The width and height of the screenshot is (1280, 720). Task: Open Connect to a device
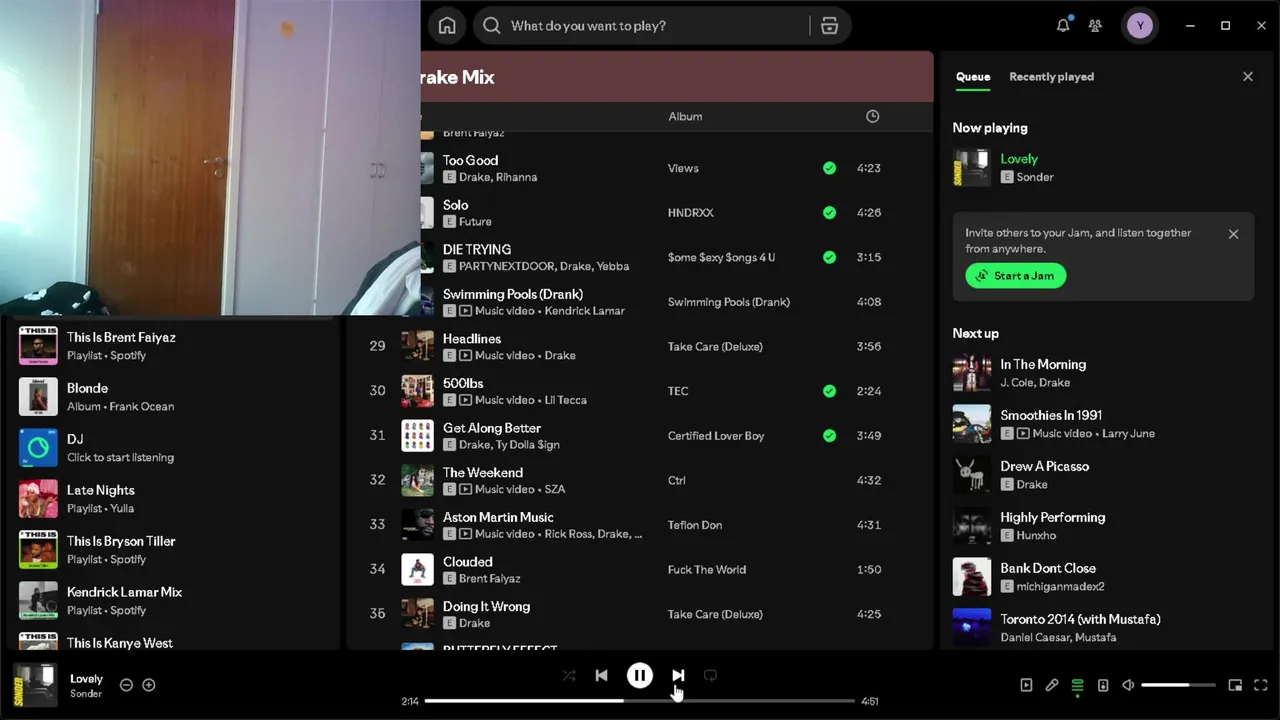(1103, 685)
